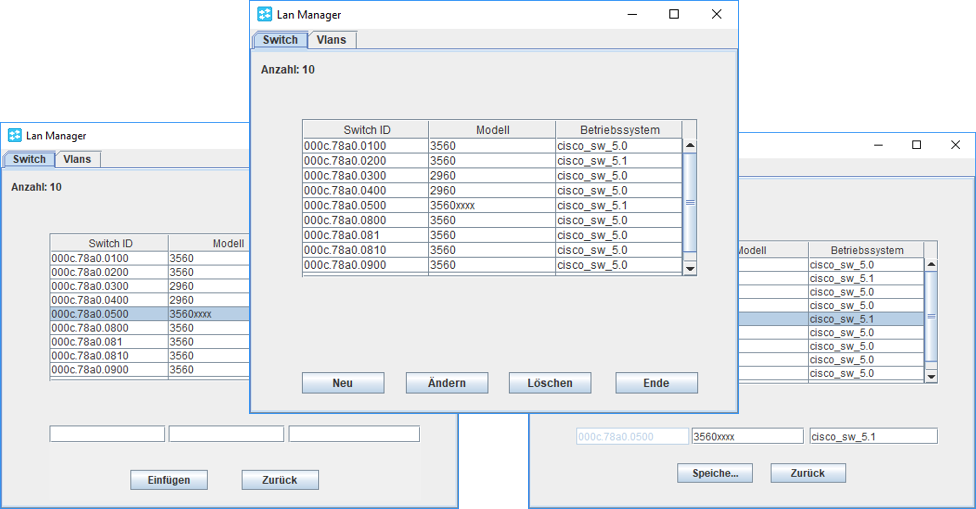Image resolution: width=976 pixels, height=509 pixels.
Task: Click the Lan Manager icon in the front window title bar
Action: tap(265, 15)
